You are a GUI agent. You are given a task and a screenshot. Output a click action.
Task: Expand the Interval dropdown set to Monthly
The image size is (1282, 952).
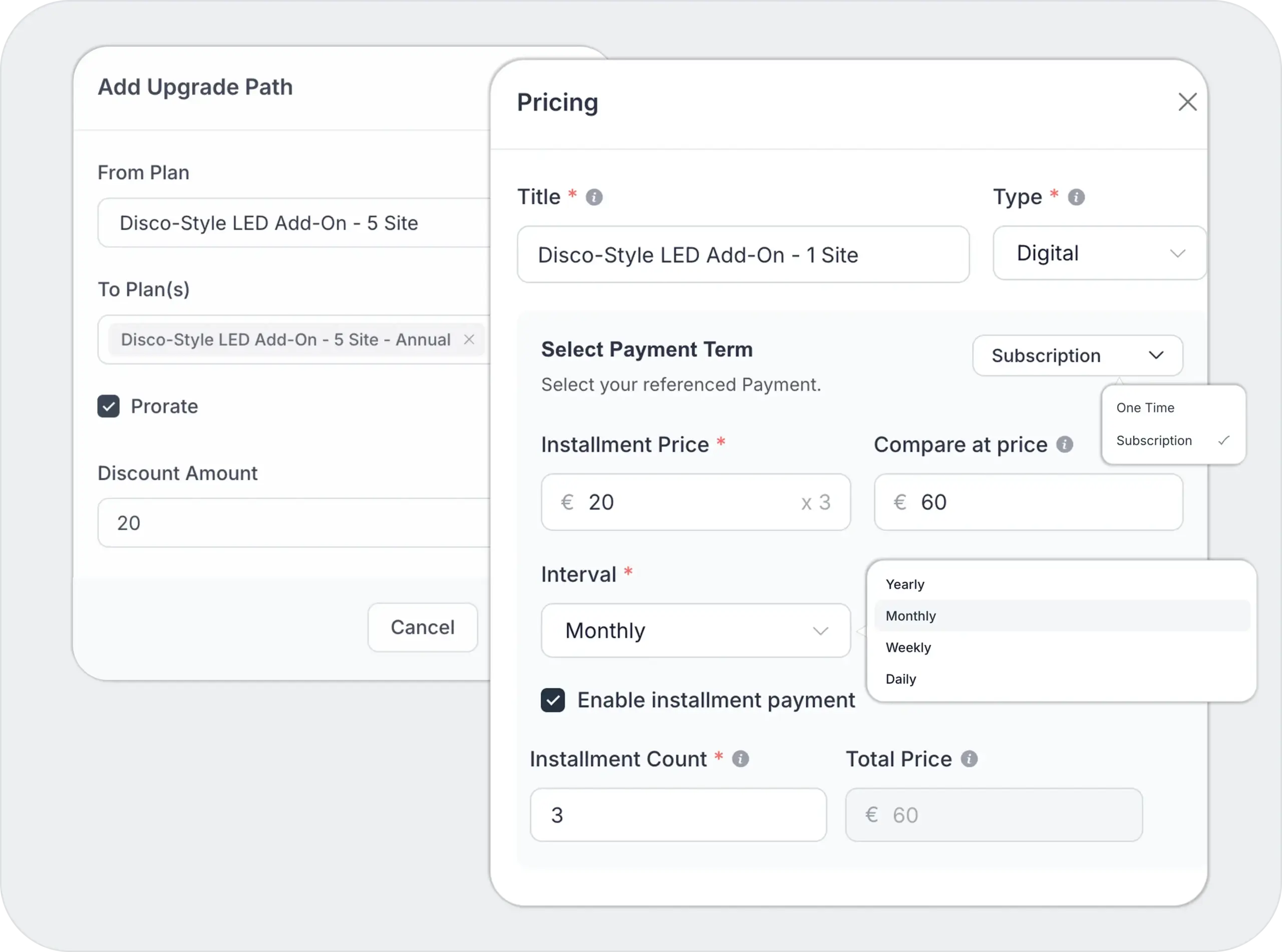pos(695,631)
